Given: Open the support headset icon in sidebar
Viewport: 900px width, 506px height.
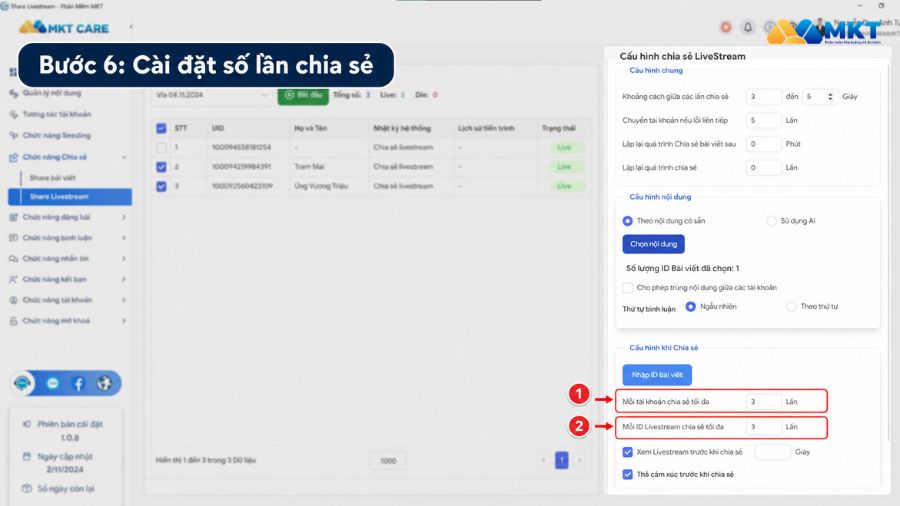Looking at the screenshot, I should [23, 383].
